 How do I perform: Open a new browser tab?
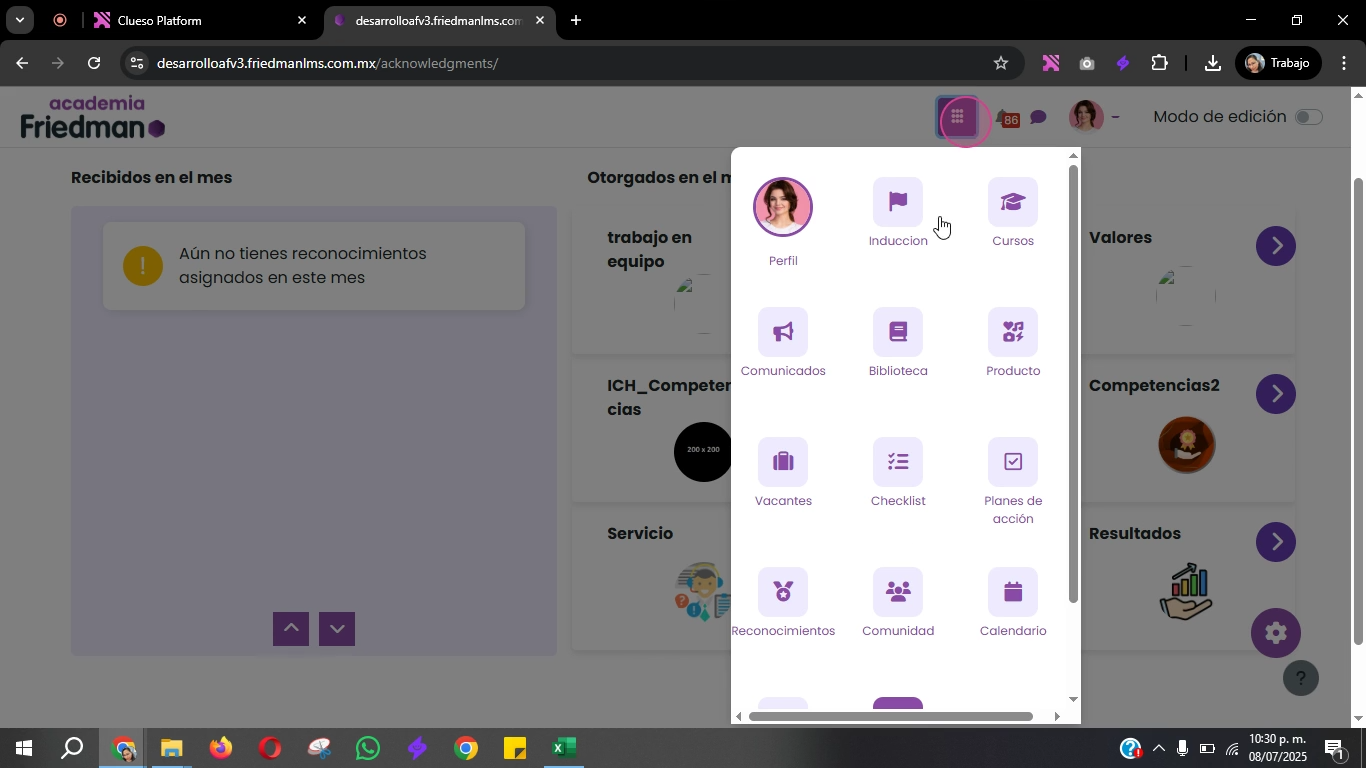coord(576,20)
